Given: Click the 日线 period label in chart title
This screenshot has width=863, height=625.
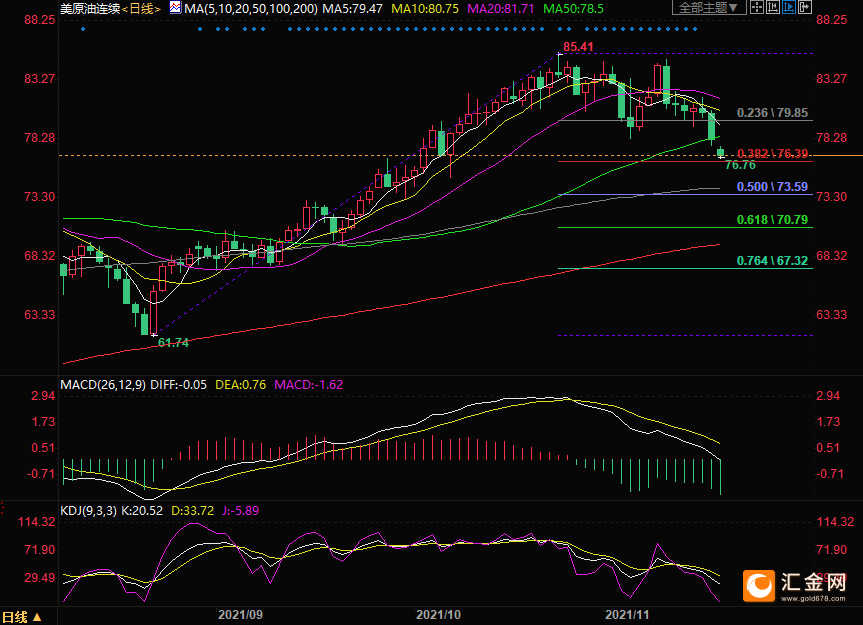Looking at the screenshot, I should point(143,8).
